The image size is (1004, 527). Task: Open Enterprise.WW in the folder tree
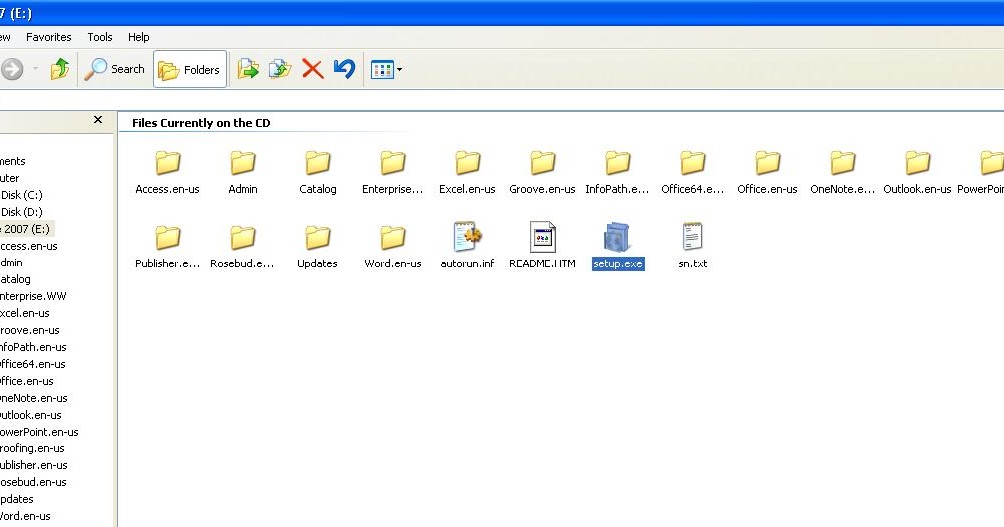tap(33, 296)
